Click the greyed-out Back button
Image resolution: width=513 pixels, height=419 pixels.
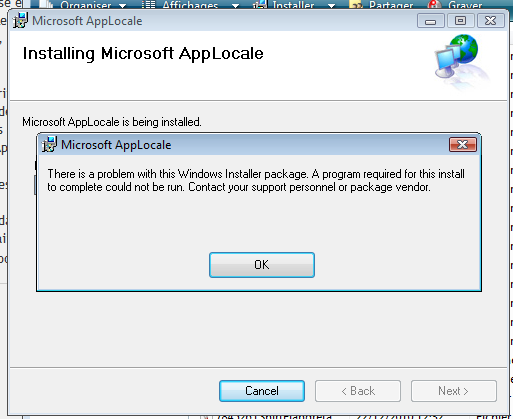tap(358, 391)
